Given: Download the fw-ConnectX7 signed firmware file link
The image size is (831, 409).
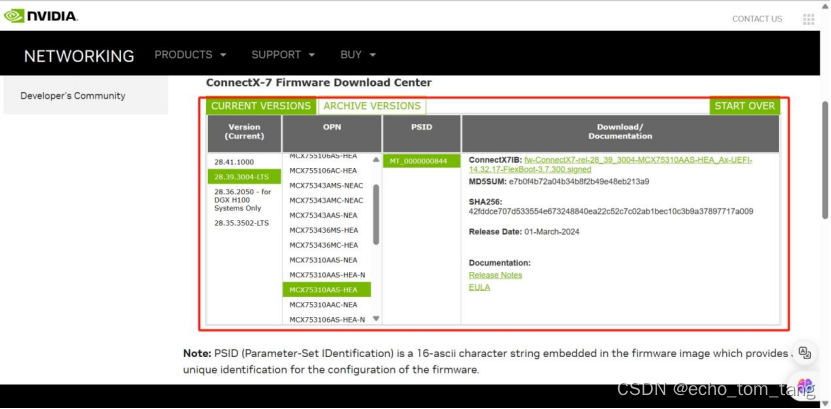Looking at the screenshot, I should pyautogui.click(x=611, y=165).
